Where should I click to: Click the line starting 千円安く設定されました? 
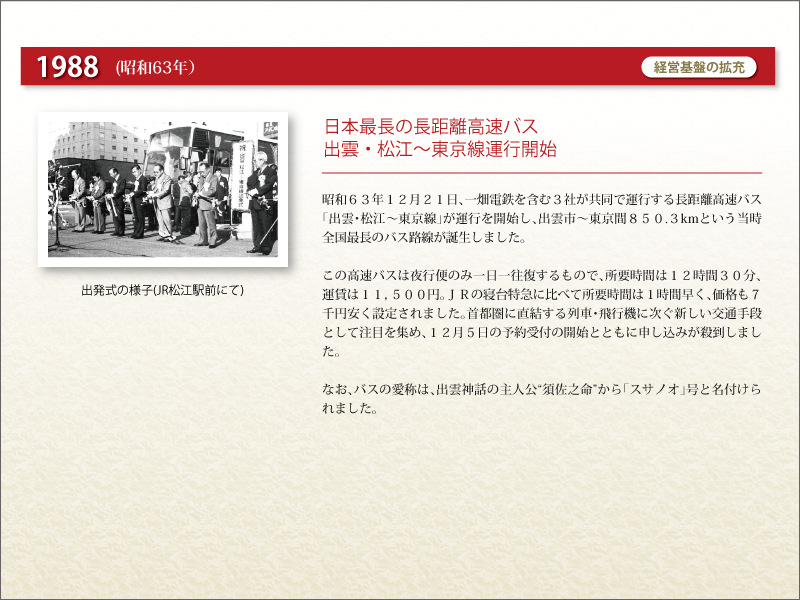(x=542, y=314)
